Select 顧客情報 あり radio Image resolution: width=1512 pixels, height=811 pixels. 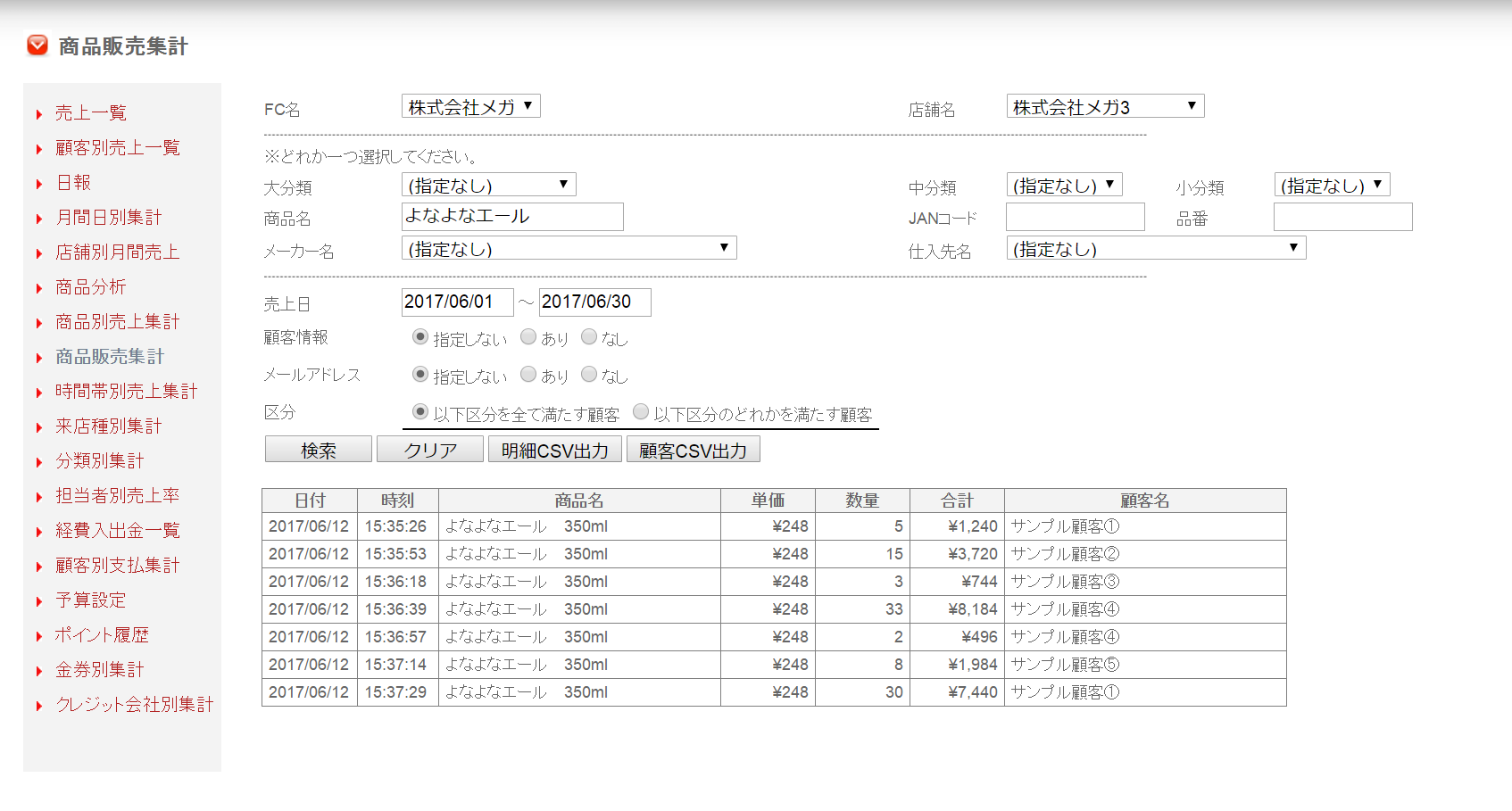tap(528, 336)
